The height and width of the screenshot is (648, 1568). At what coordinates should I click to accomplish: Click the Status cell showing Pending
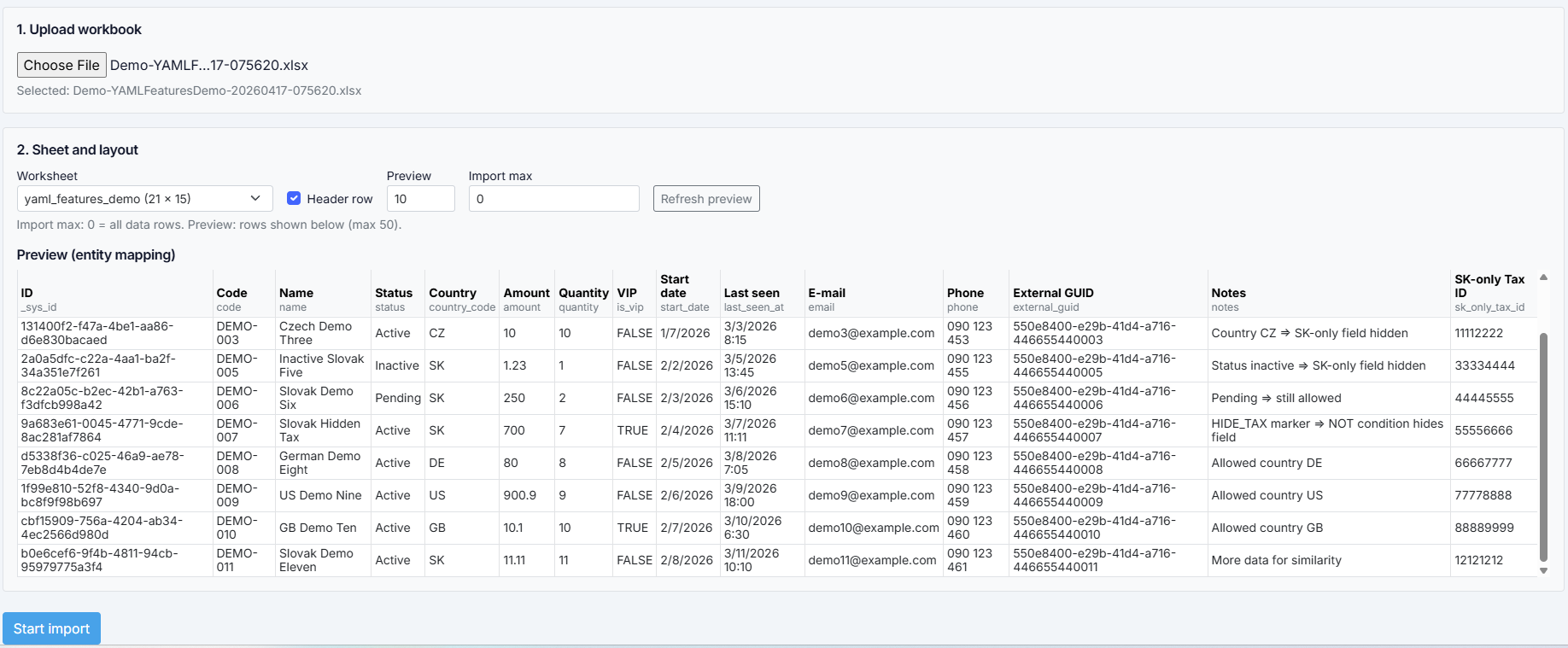tap(398, 398)
